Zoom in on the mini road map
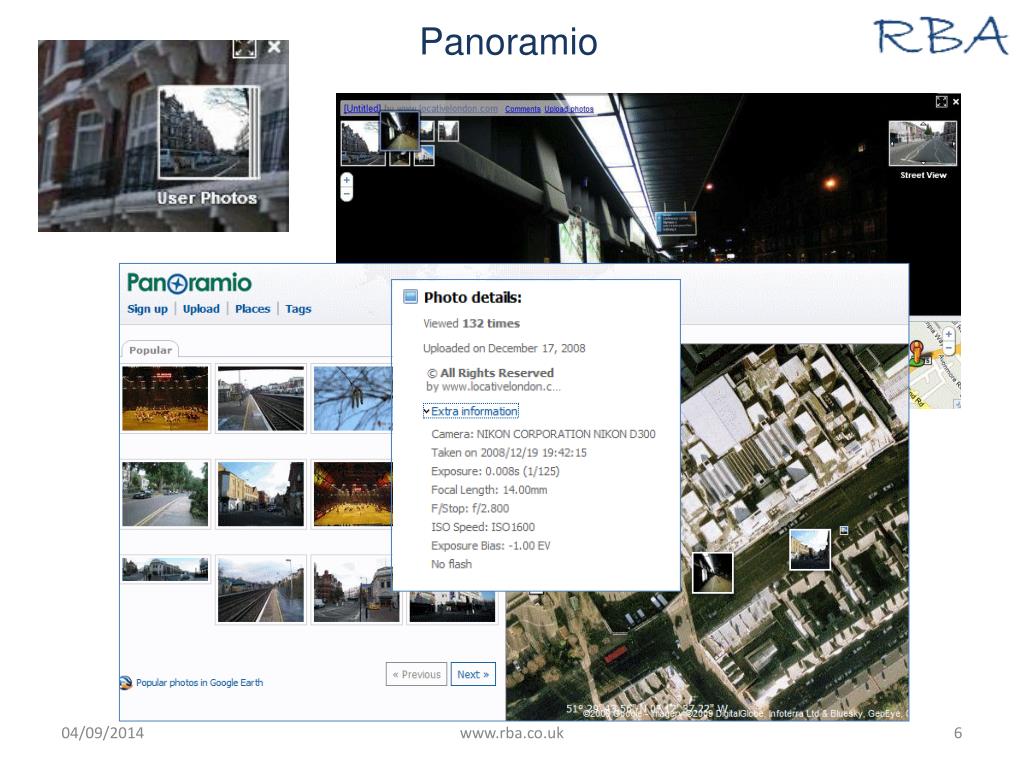Image resolution: width=1024 pixels, height=768 pixels. 949,334
